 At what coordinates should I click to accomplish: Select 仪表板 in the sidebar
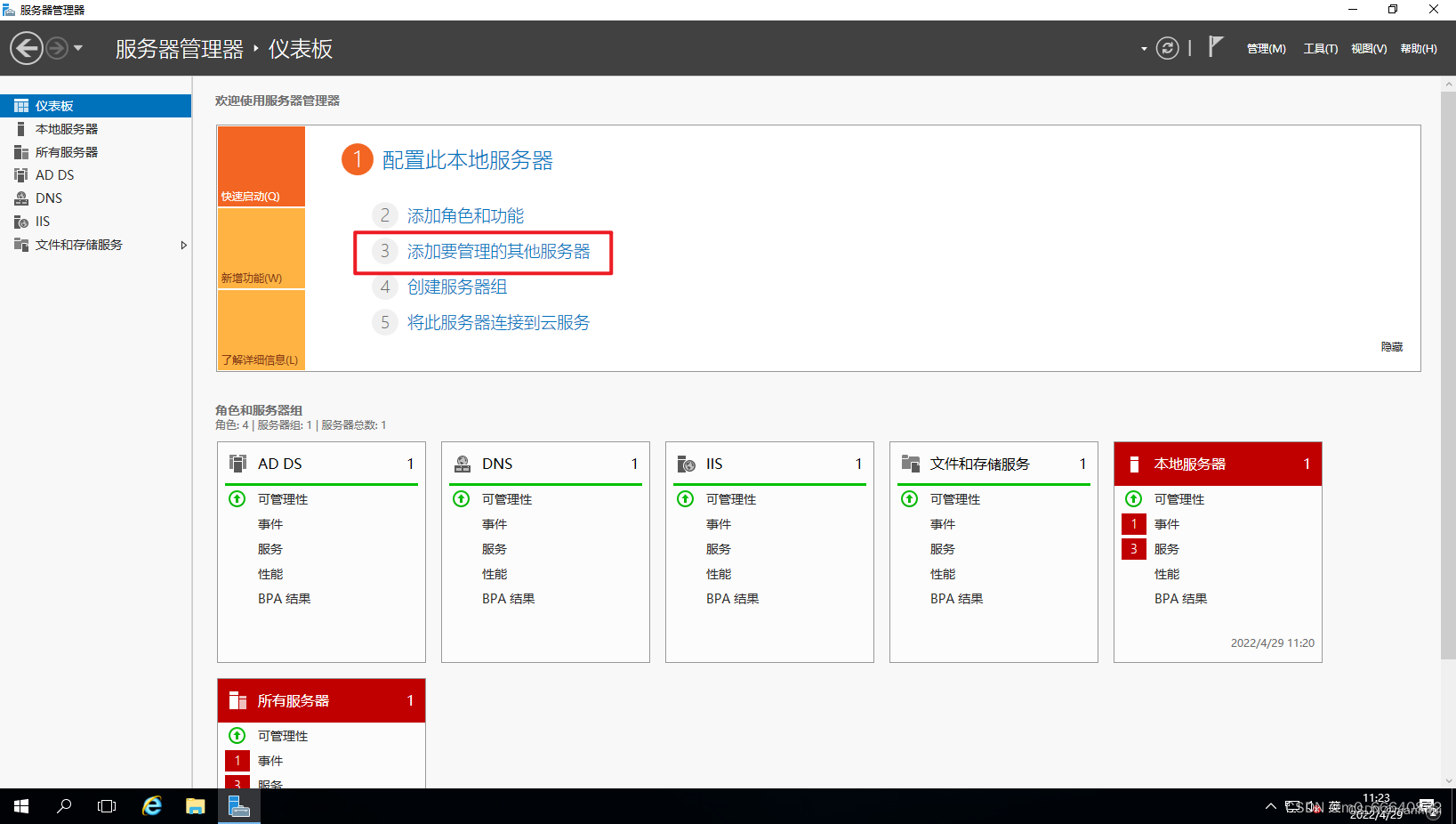95,106
